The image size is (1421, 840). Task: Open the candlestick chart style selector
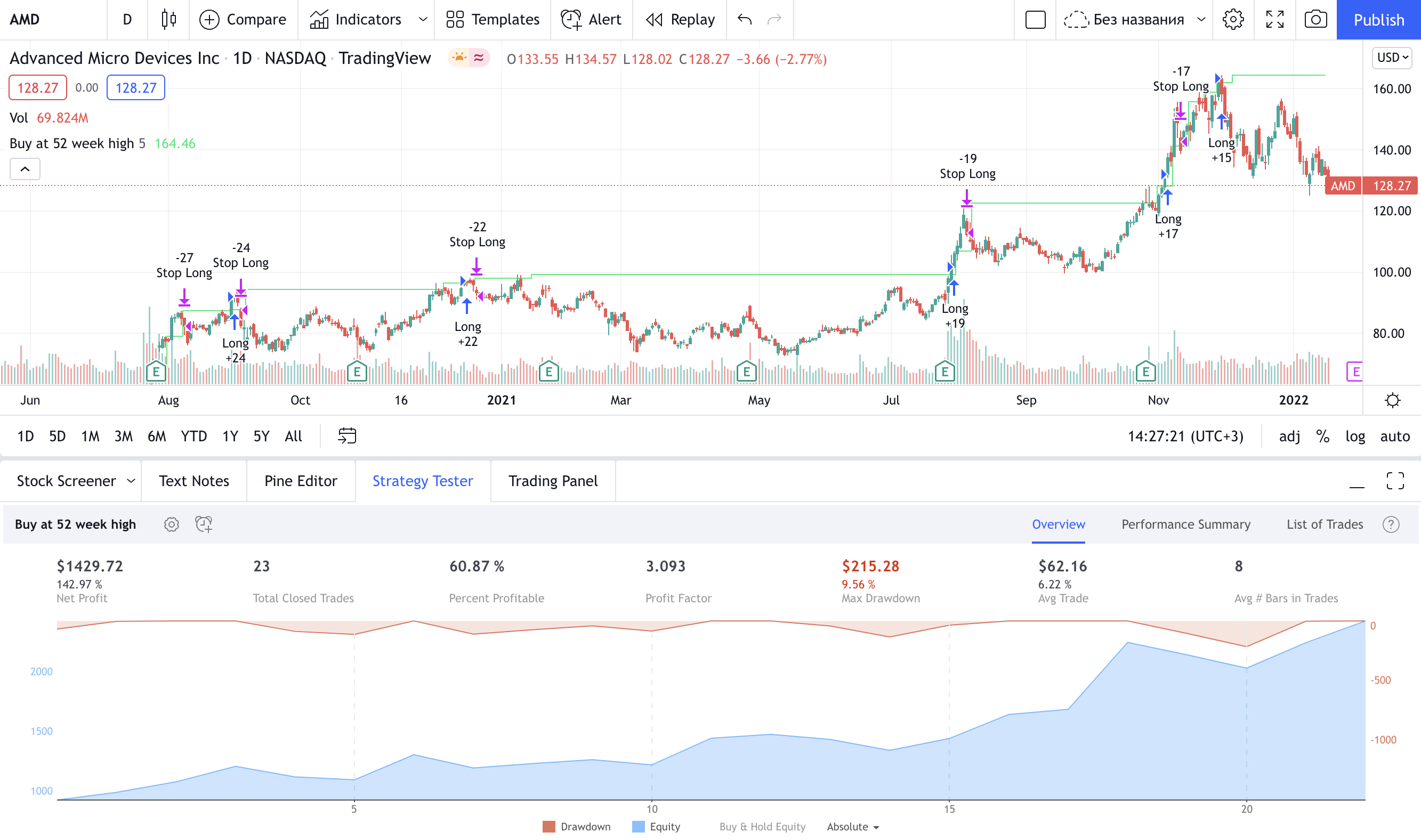[x=168, y=20]
